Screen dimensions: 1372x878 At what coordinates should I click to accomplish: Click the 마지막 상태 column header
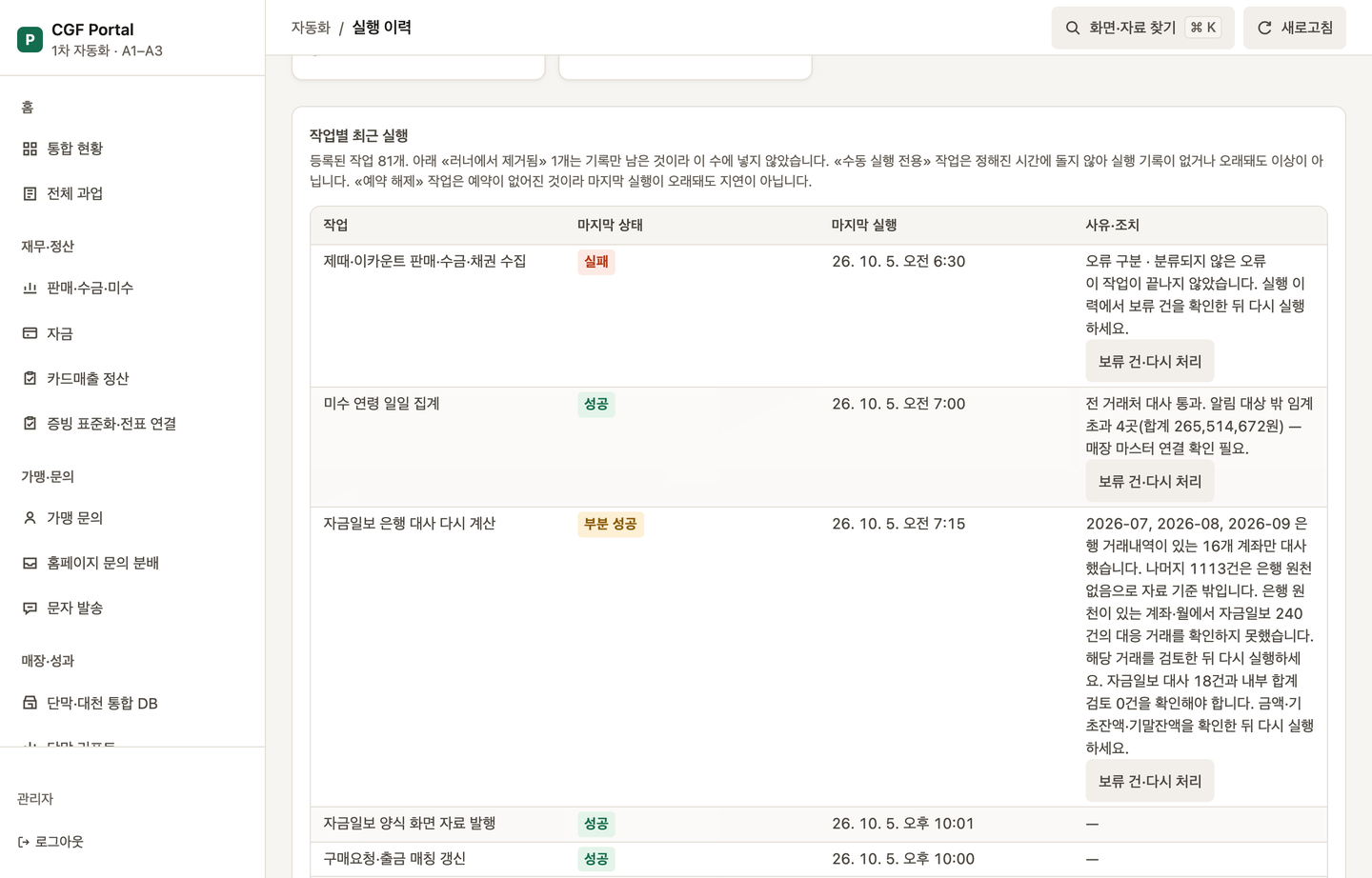[610, 225]
